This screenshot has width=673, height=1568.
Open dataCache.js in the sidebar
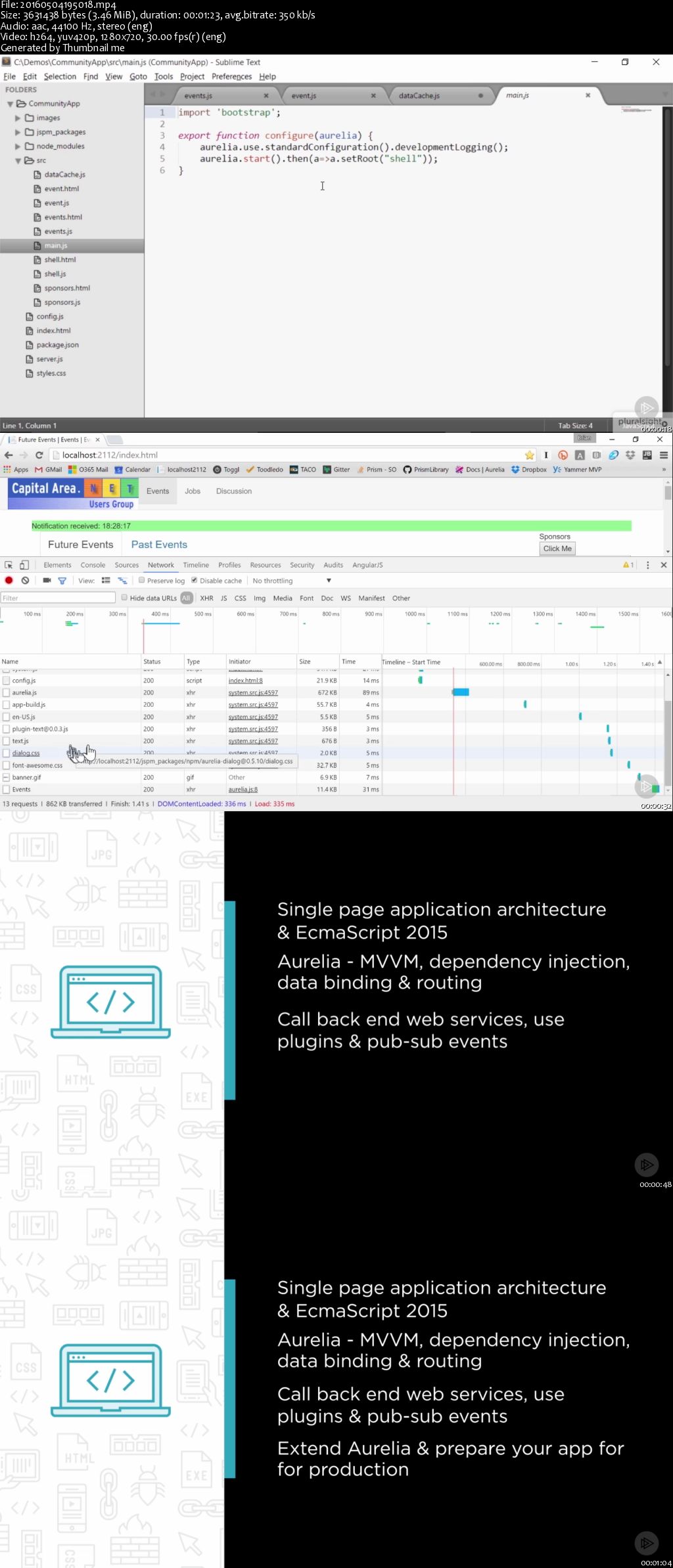point(64,175)
